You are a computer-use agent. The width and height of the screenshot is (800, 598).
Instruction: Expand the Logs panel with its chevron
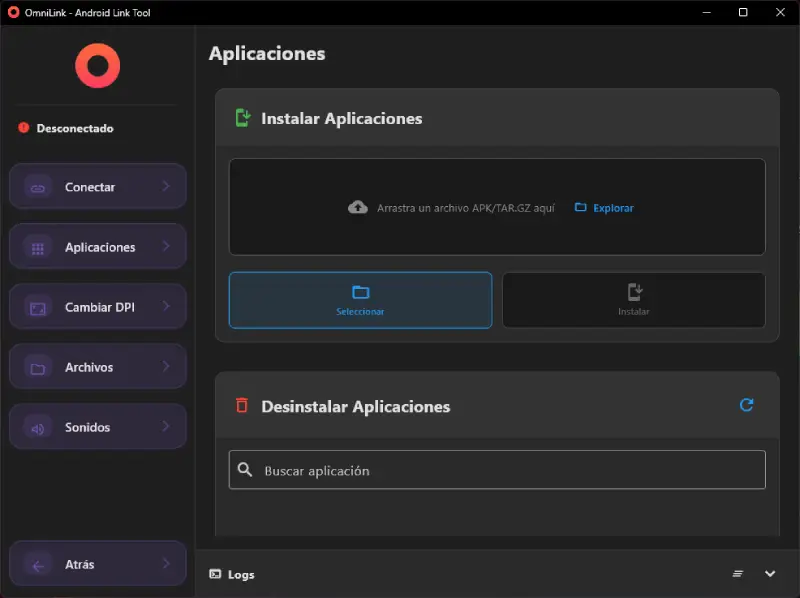coord(769,574)
